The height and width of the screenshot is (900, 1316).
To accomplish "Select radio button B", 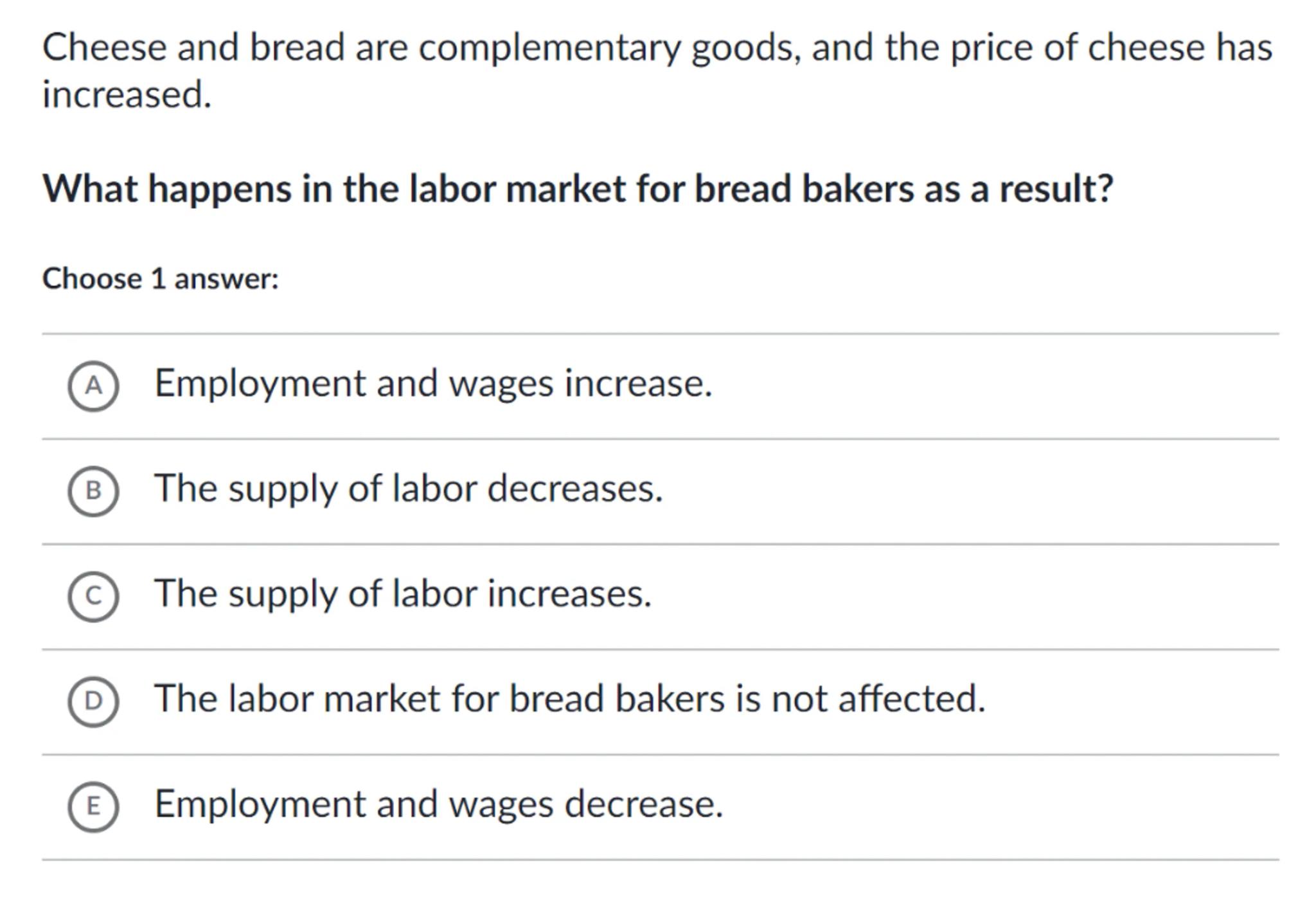I will tap(93, 491).
